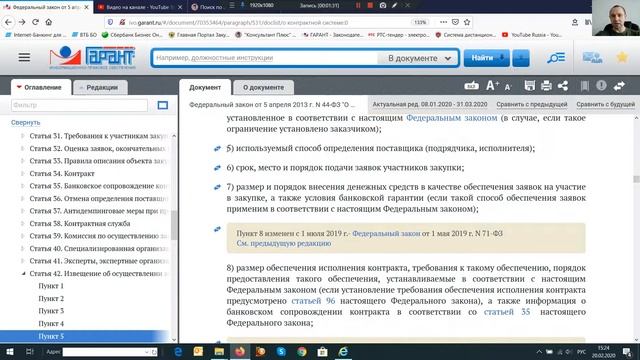640x360 pixels.
Task: Increase document font size A+
Action: (x=492, y=86)
